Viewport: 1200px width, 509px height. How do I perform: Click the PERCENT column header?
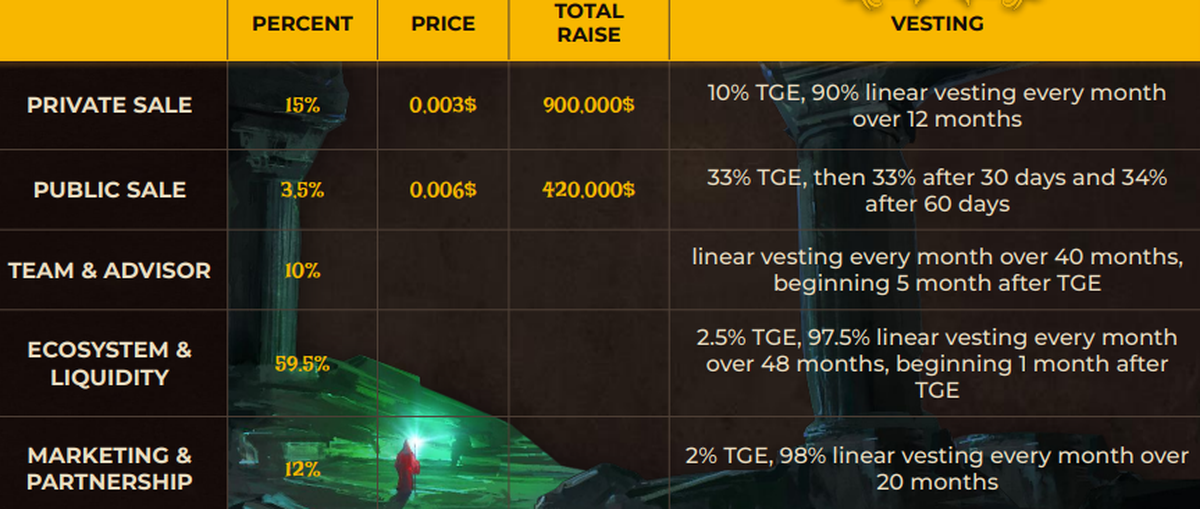(x=302, y=24)
